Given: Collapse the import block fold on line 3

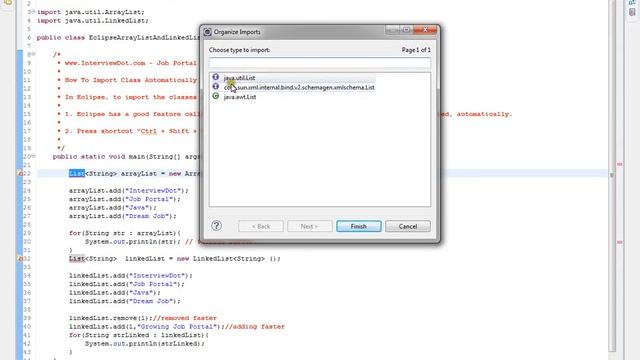Looking at the screenshot, I should 33,12.
